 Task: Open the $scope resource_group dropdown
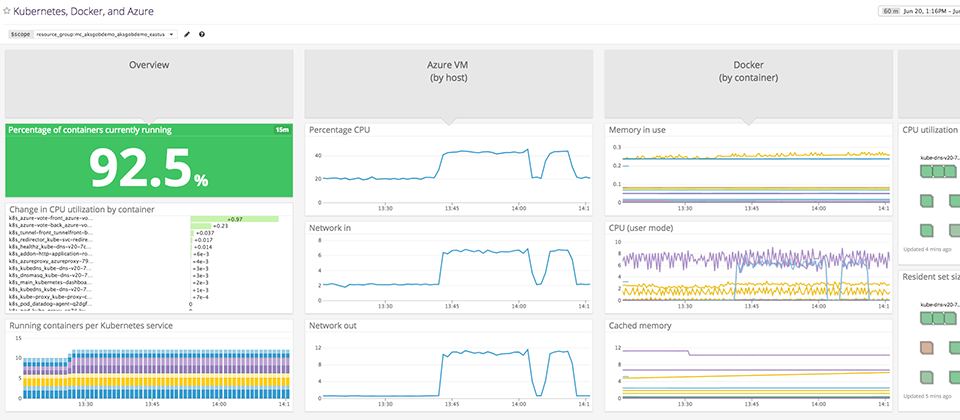click(x=105, y=34)
